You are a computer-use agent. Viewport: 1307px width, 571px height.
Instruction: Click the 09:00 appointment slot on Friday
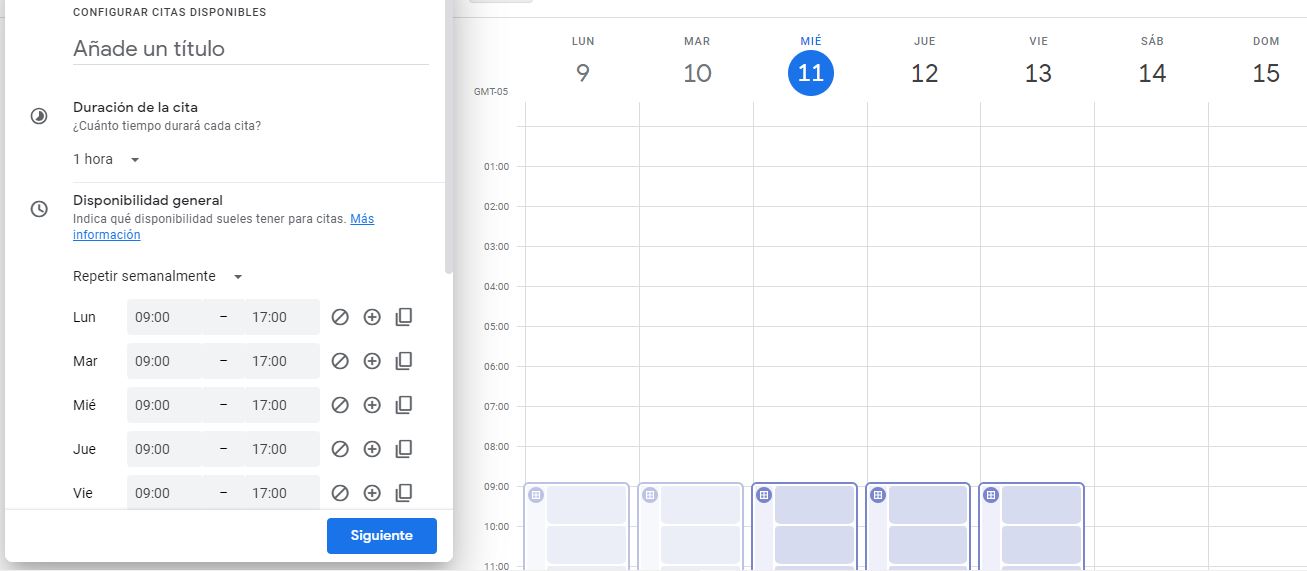click(x=1041, y=505)
